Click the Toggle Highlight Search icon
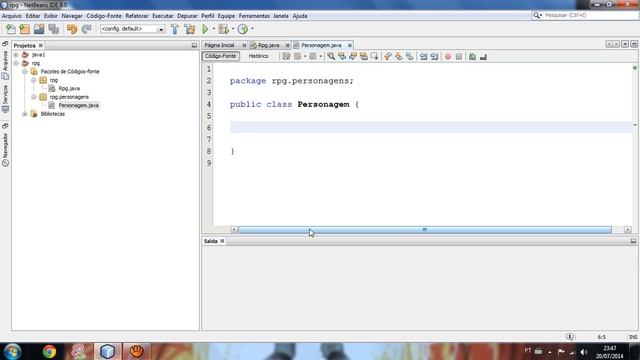 tap(363, 57)
